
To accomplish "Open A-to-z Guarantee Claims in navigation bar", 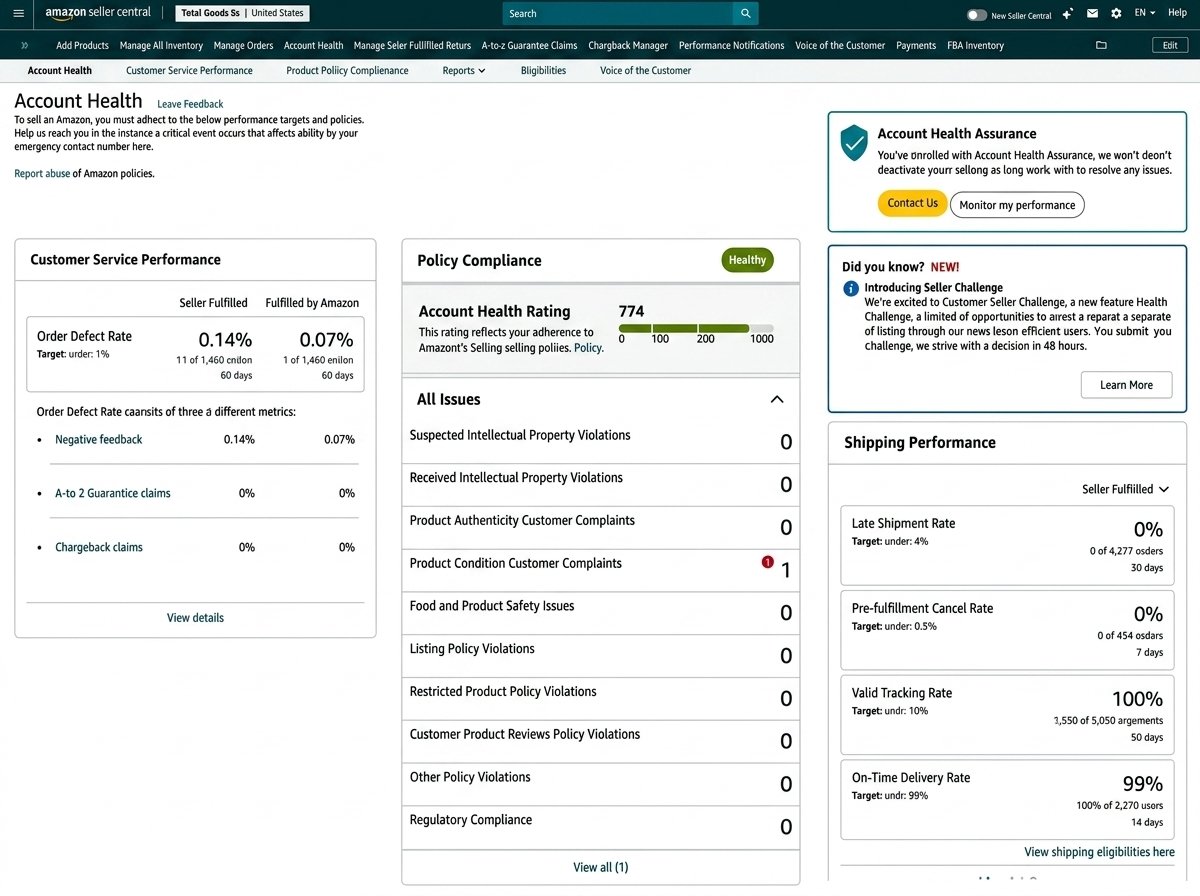I will point(529,45).
